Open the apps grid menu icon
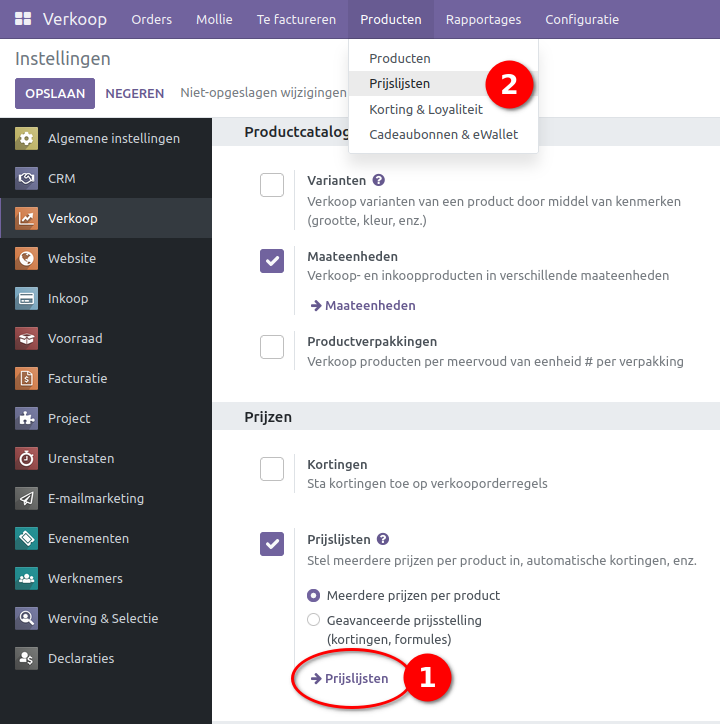This screenshot has width=720, height=724. (x=23, y=19)
